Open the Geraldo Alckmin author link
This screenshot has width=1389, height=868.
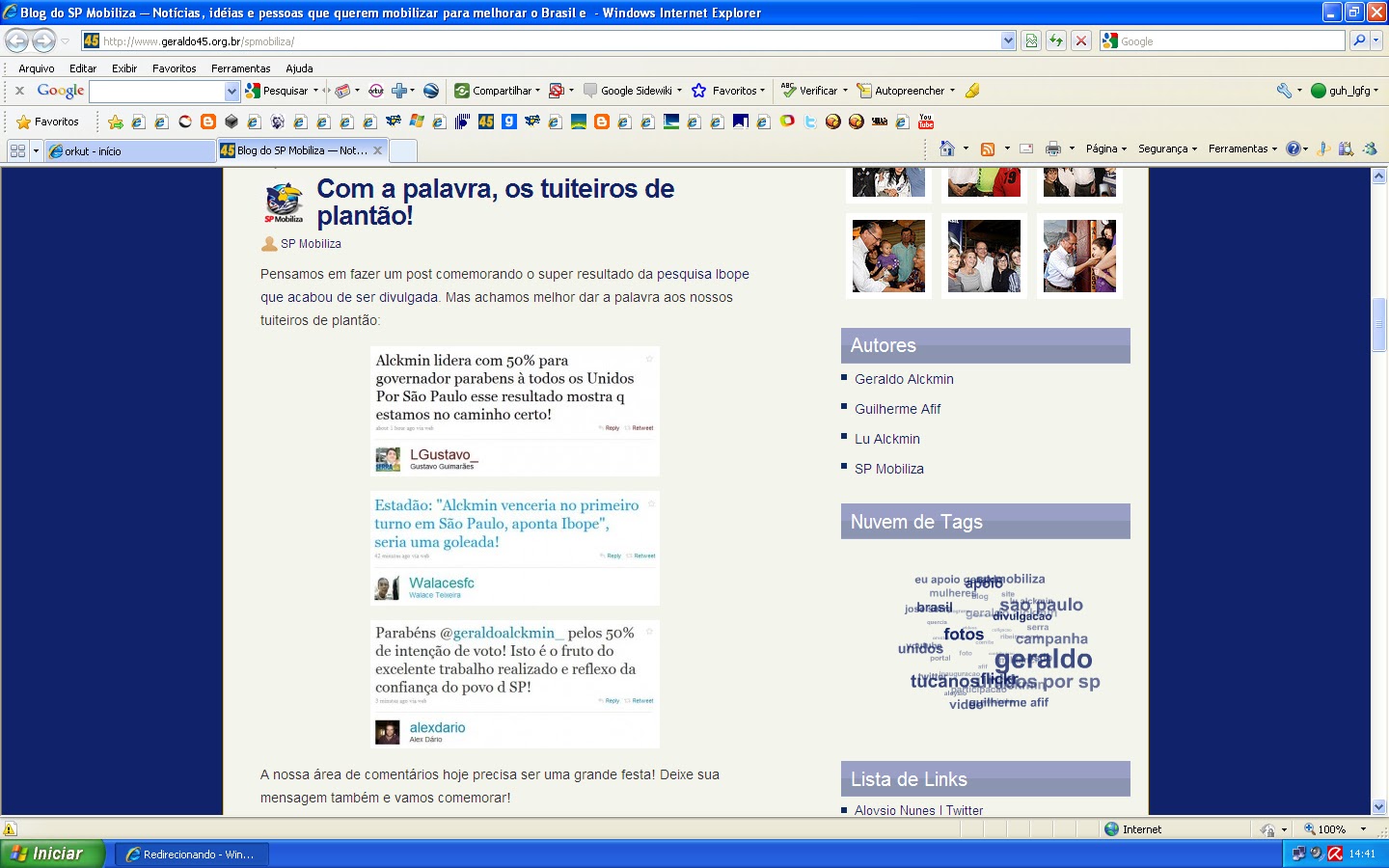click(x=904, y=379)
